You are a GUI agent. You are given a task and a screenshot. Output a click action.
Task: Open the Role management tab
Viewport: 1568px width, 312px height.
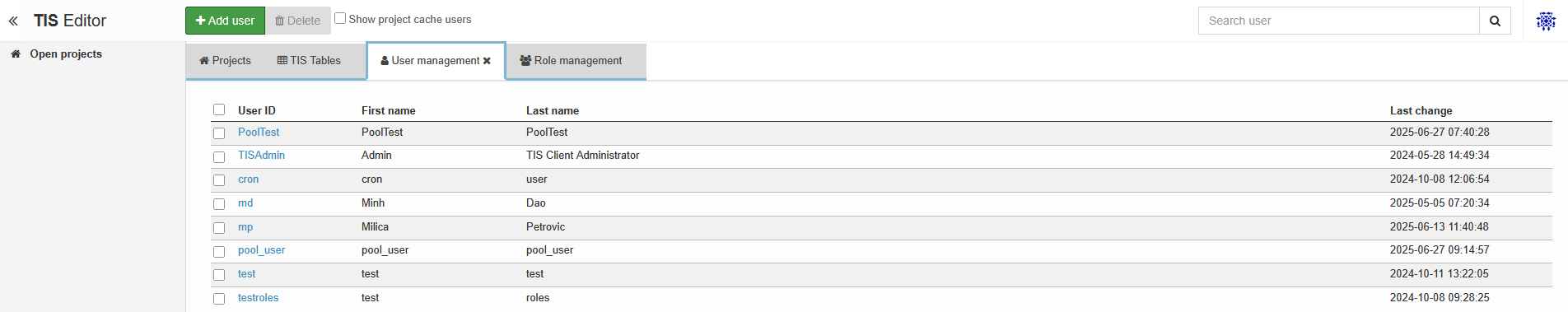pyautogui.click(x=571, y=61)
